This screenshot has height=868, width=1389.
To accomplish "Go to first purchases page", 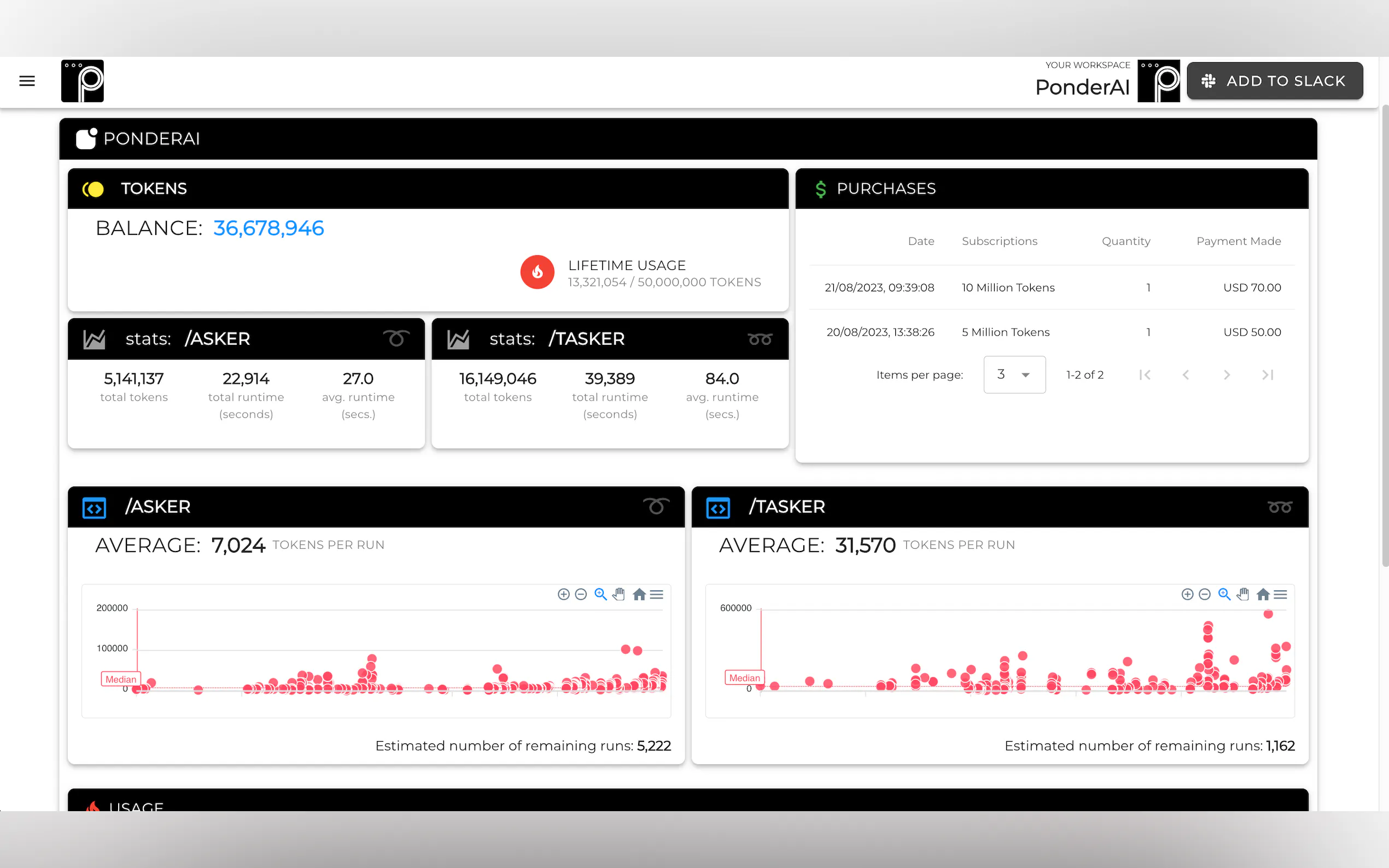I will 1145,375.
